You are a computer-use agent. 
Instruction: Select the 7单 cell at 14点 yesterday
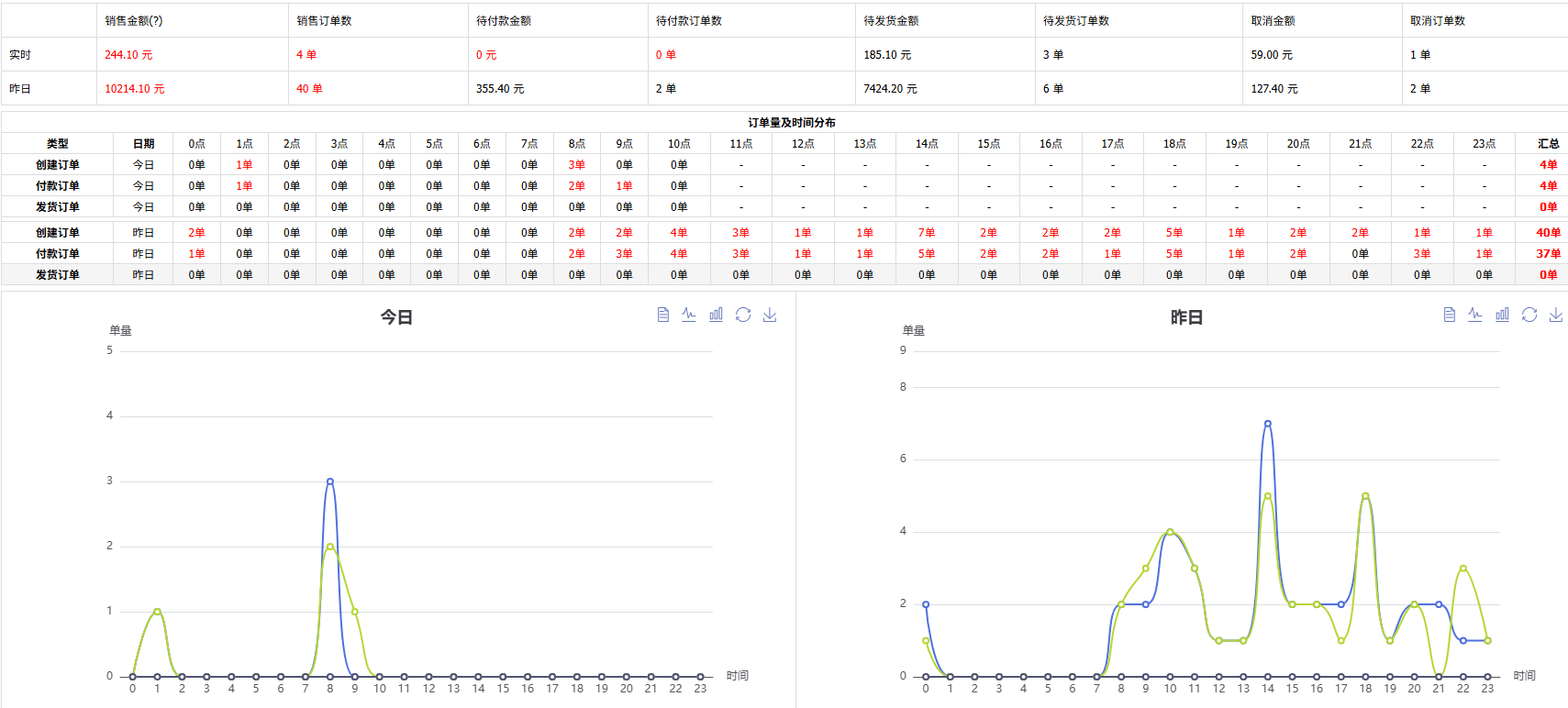[927, 233]
